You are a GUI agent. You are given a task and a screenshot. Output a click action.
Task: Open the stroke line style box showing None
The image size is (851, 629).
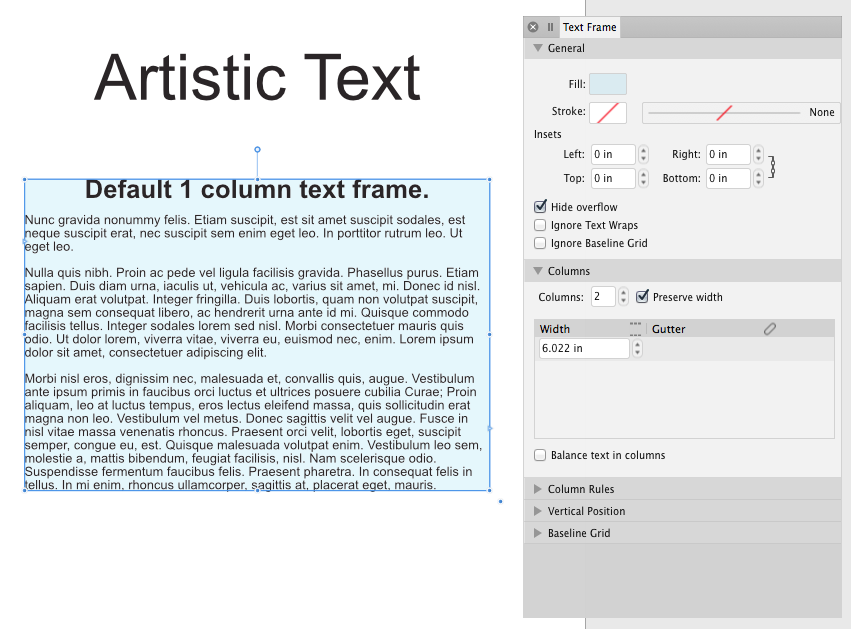pyautogui.click(x=741, y=112)
